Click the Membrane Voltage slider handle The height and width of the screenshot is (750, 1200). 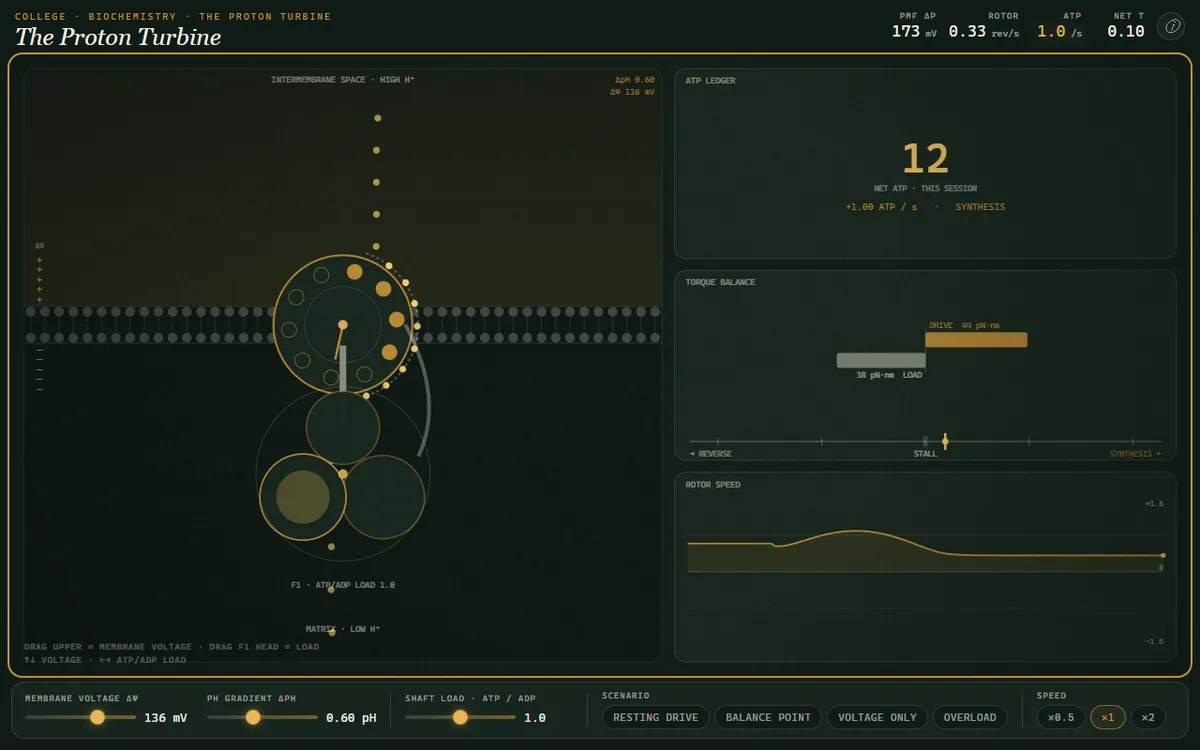97,717
